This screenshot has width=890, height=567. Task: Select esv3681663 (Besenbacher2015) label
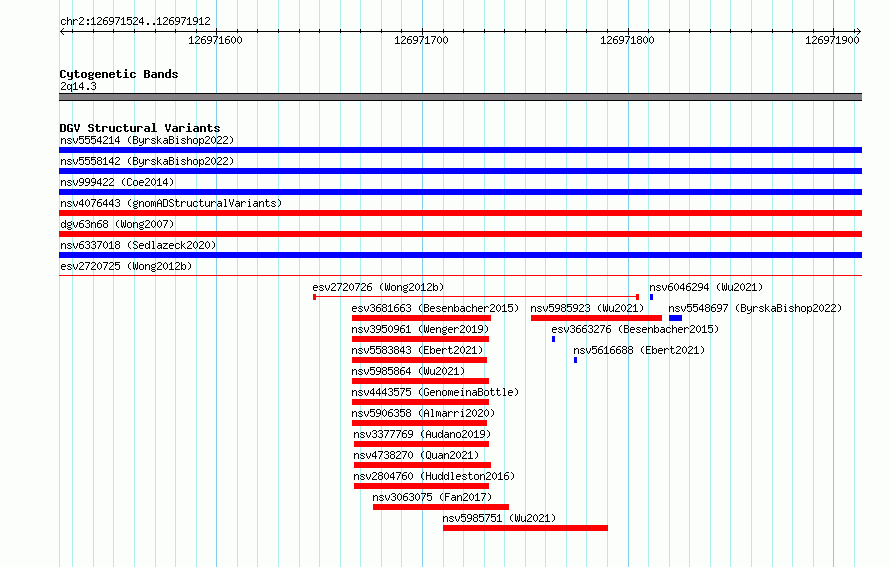coord(435,308)
